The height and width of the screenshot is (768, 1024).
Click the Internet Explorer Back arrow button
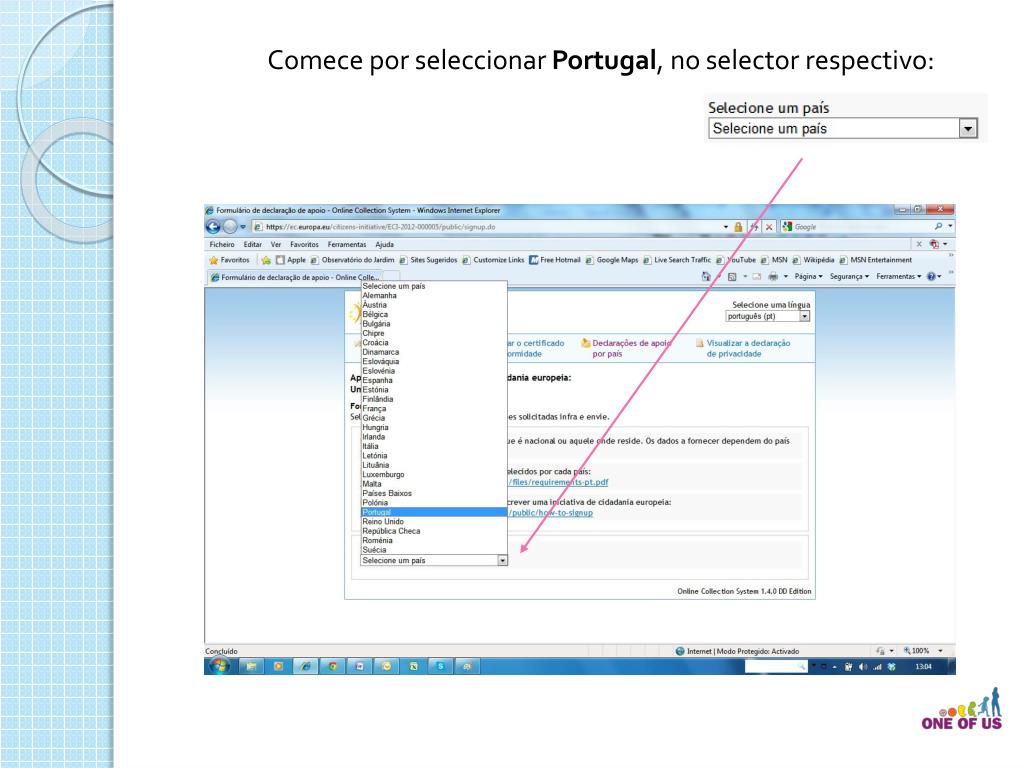point(213,227)
